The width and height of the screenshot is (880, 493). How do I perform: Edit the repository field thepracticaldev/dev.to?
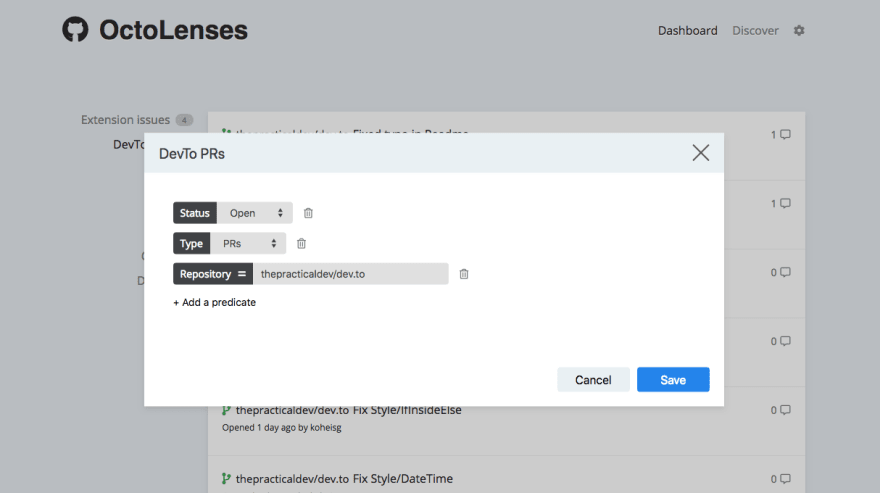[x=351, y=274]
